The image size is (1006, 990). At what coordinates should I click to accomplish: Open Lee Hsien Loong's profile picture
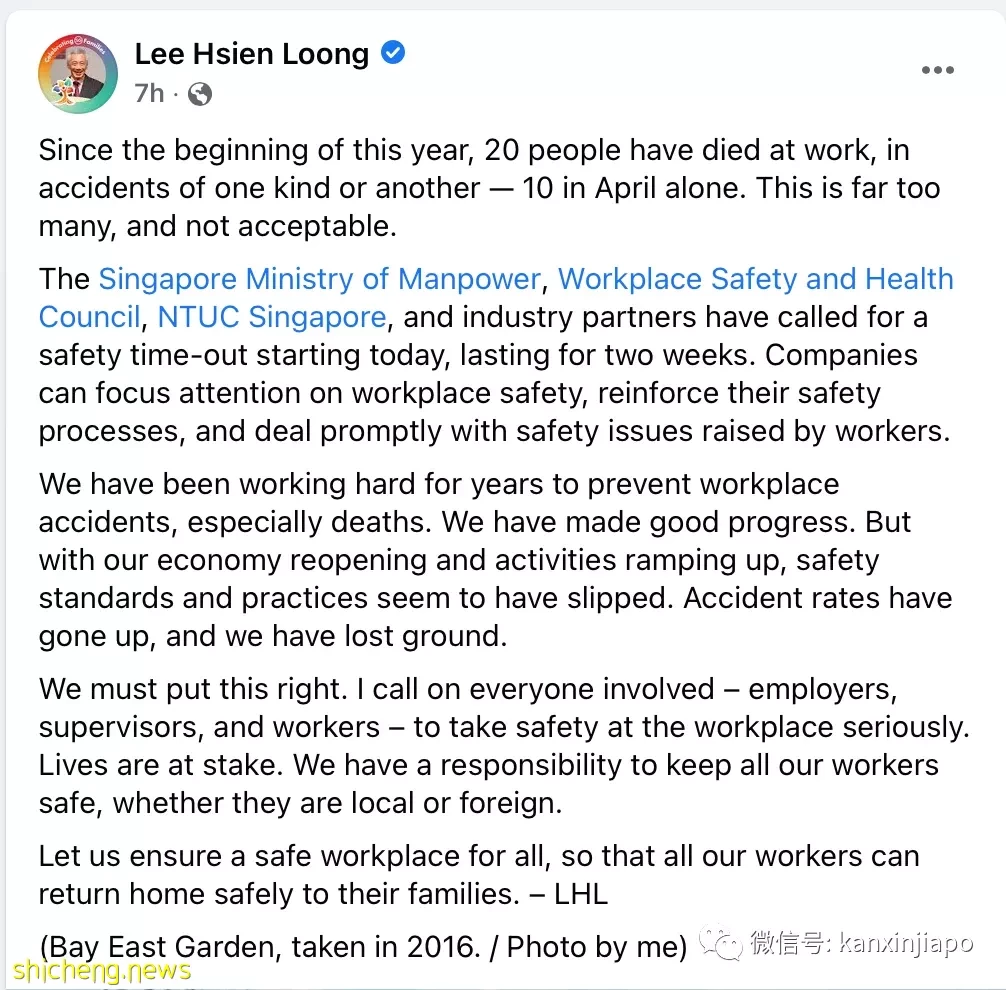click(78, 73)
